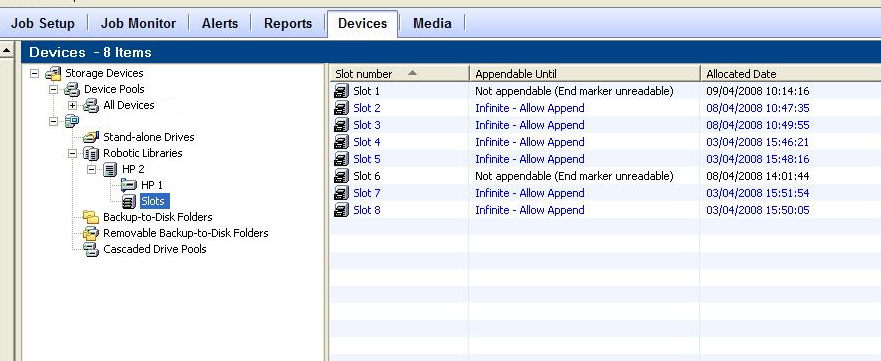Click the Slot 2 media icon
Image resolution: width=881 pixels, height=361 pixels.
[342, 108]
